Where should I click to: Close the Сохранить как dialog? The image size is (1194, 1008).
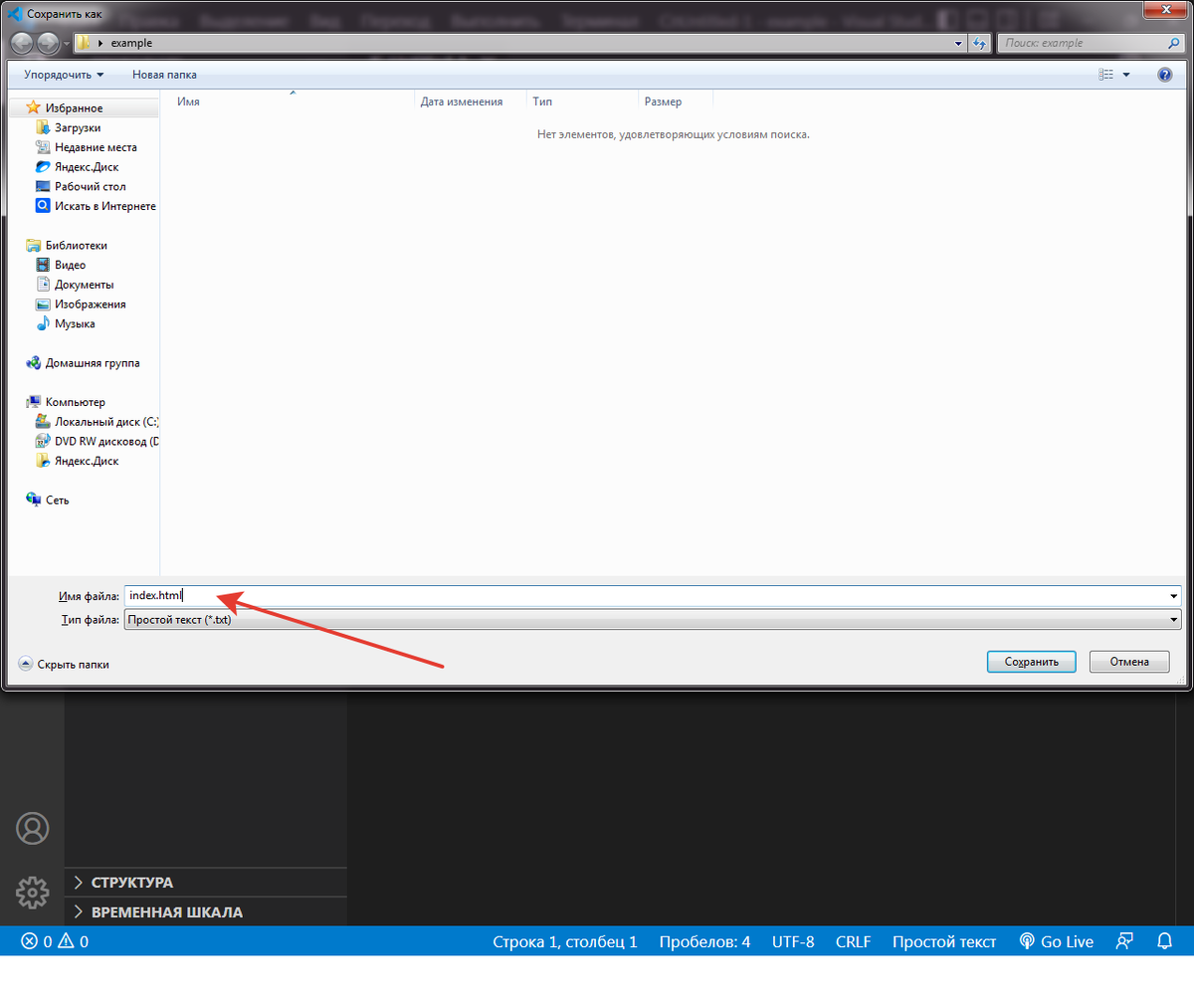pos(1166,10)
